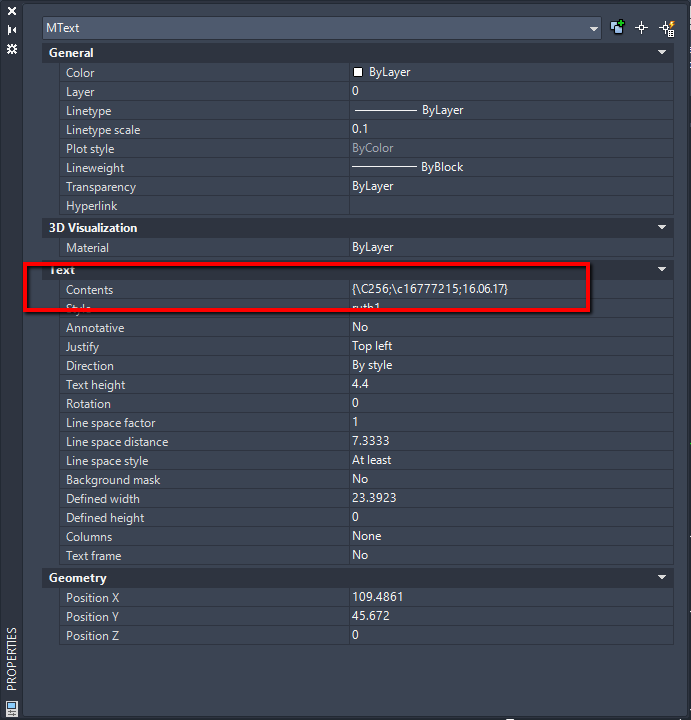Select the Contents text value field

436,289
